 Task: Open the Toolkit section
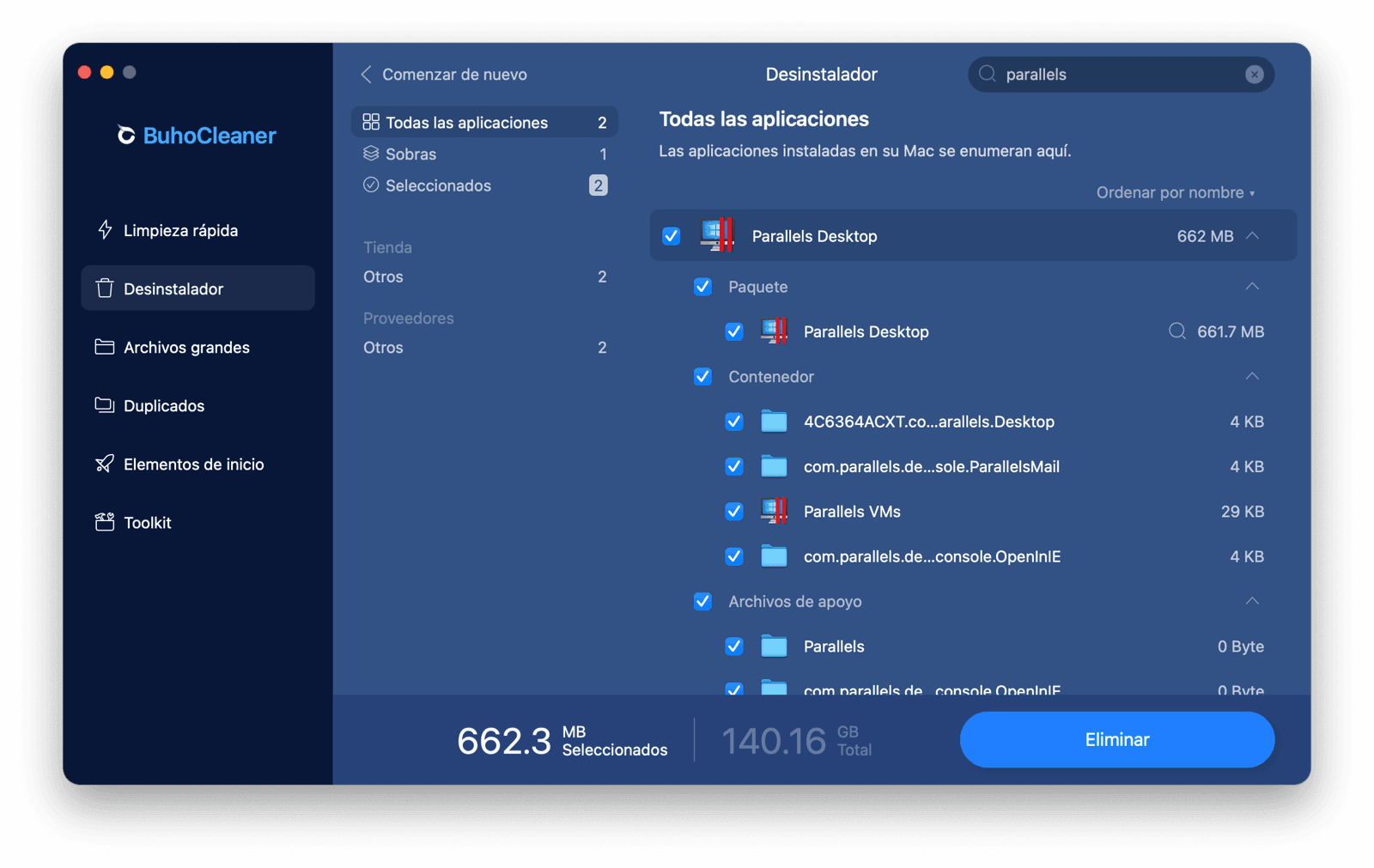(147, 522)
